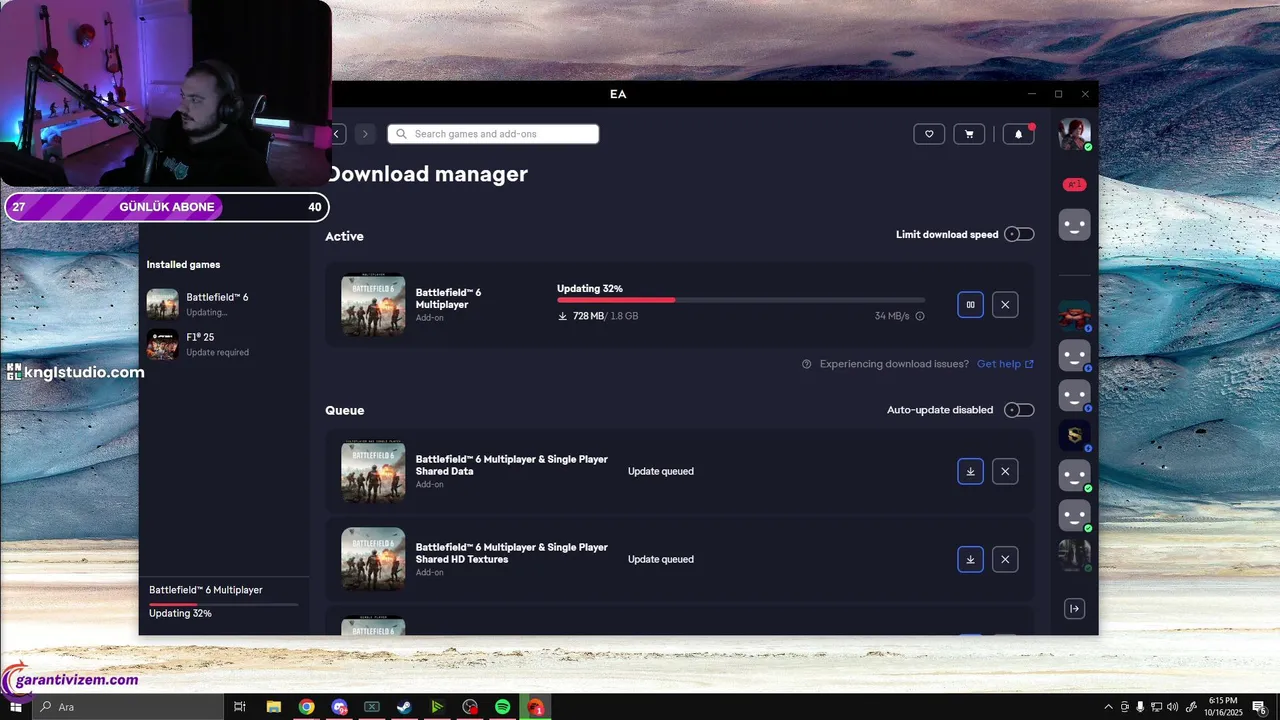
Task: Open the wishlist heart icon
Action: (x=929, y=134)
